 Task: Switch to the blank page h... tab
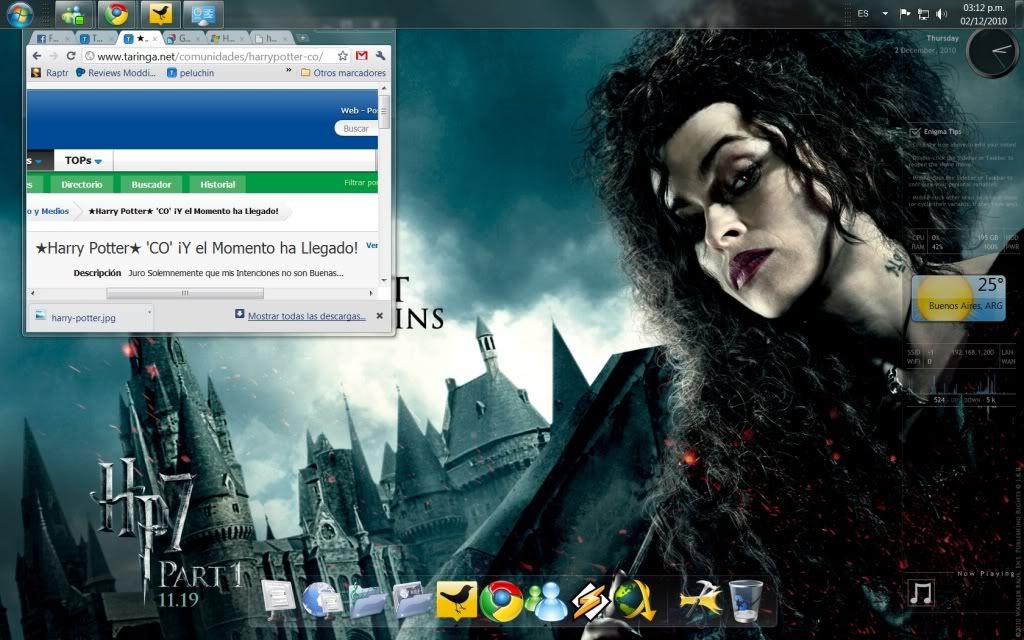[270, 39]
